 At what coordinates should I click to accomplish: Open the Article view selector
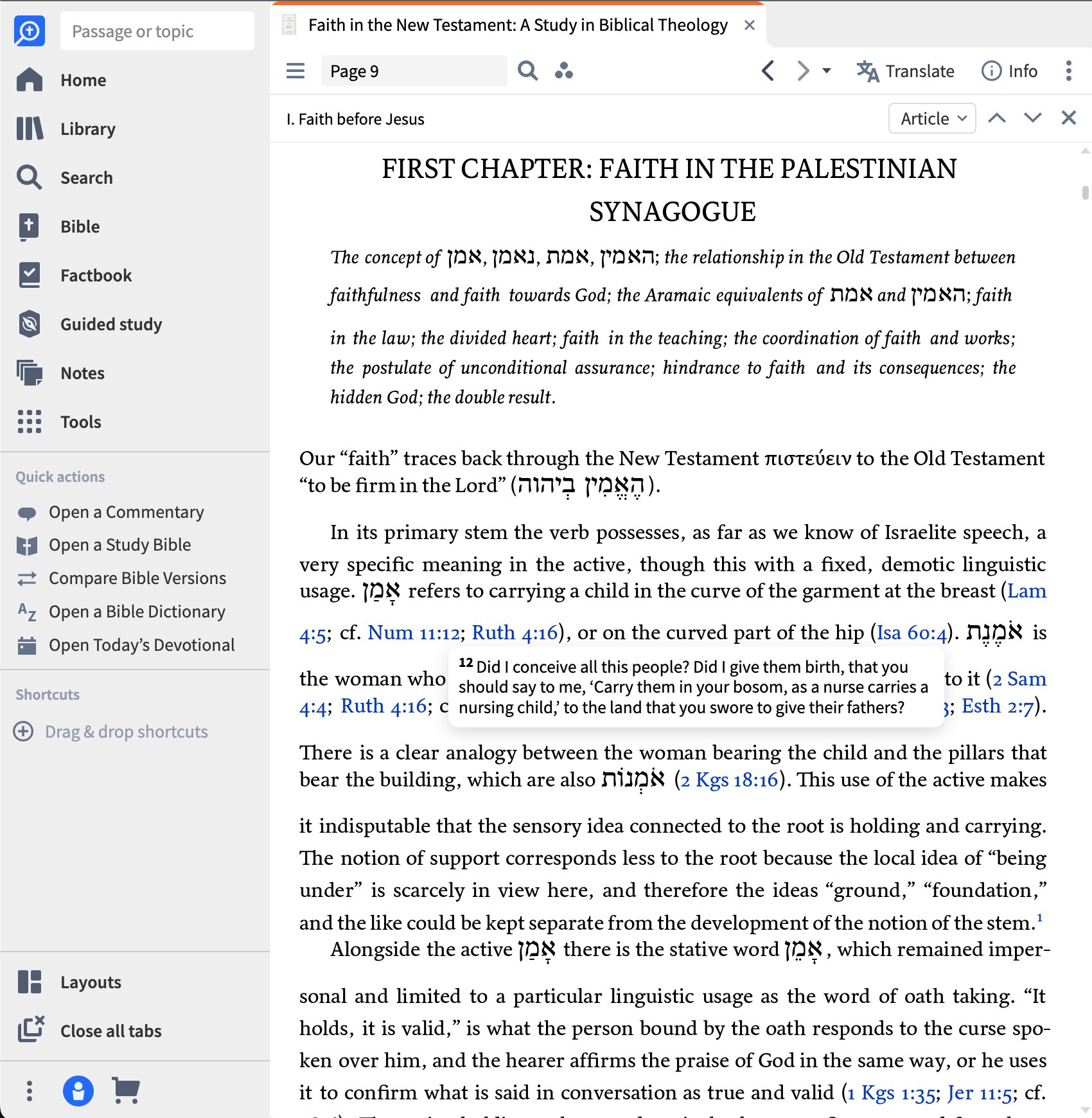click(931, 118)
